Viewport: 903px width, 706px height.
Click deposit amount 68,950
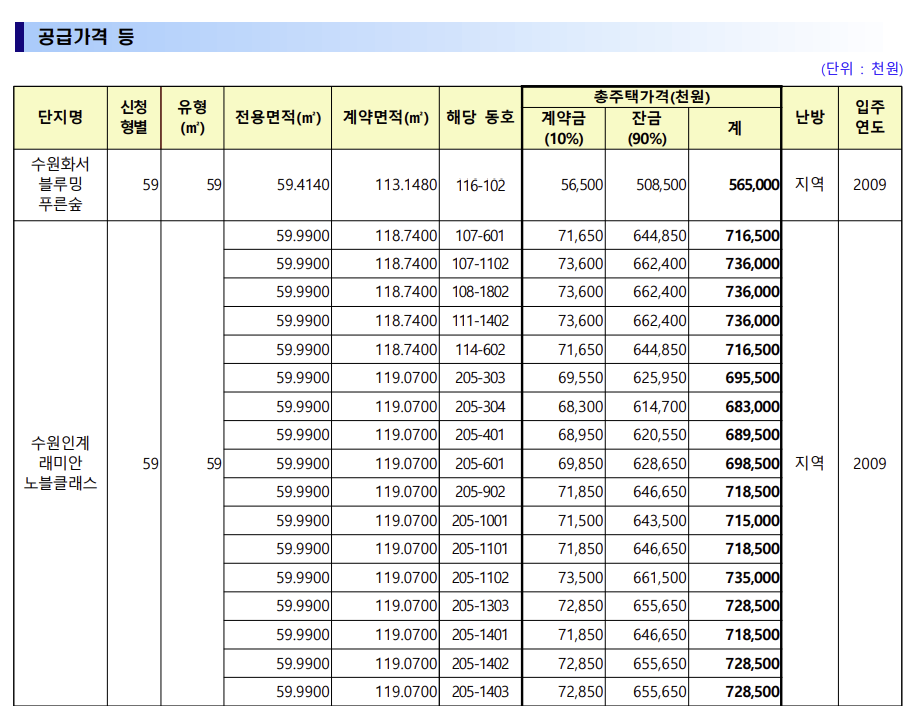point(580,435)
